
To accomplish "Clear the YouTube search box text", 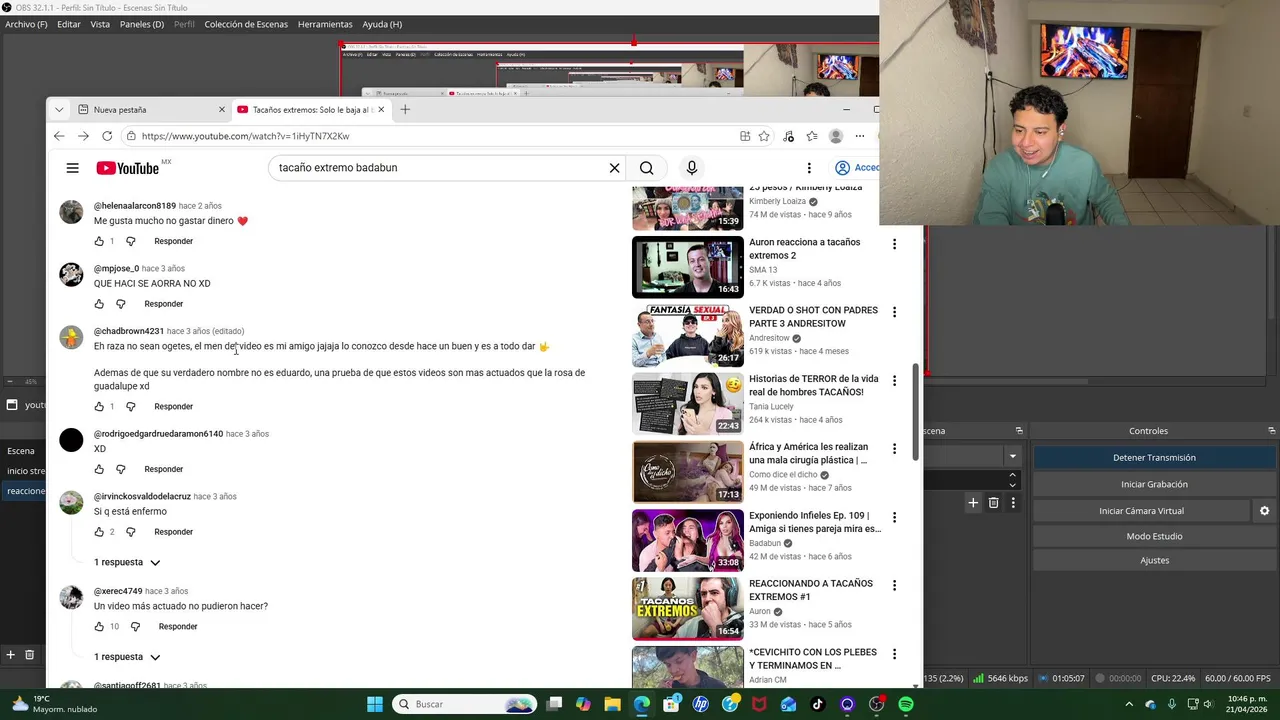I will (x=614, y=168).
